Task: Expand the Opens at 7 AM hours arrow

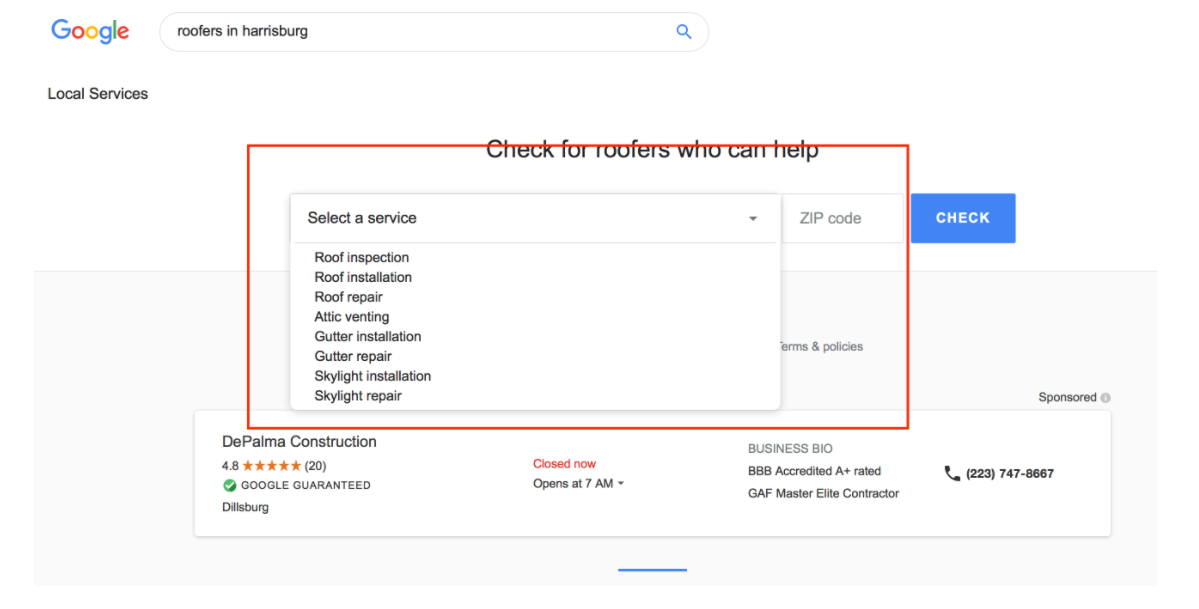Action: coord(621,484)
